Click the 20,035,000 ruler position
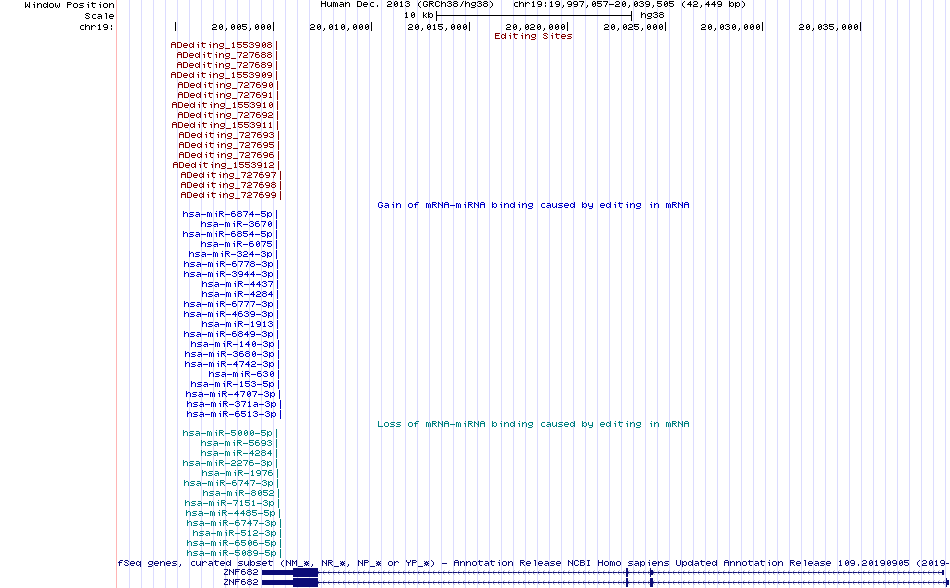Screen dimensions: 950x588 [x=829, y=27]
